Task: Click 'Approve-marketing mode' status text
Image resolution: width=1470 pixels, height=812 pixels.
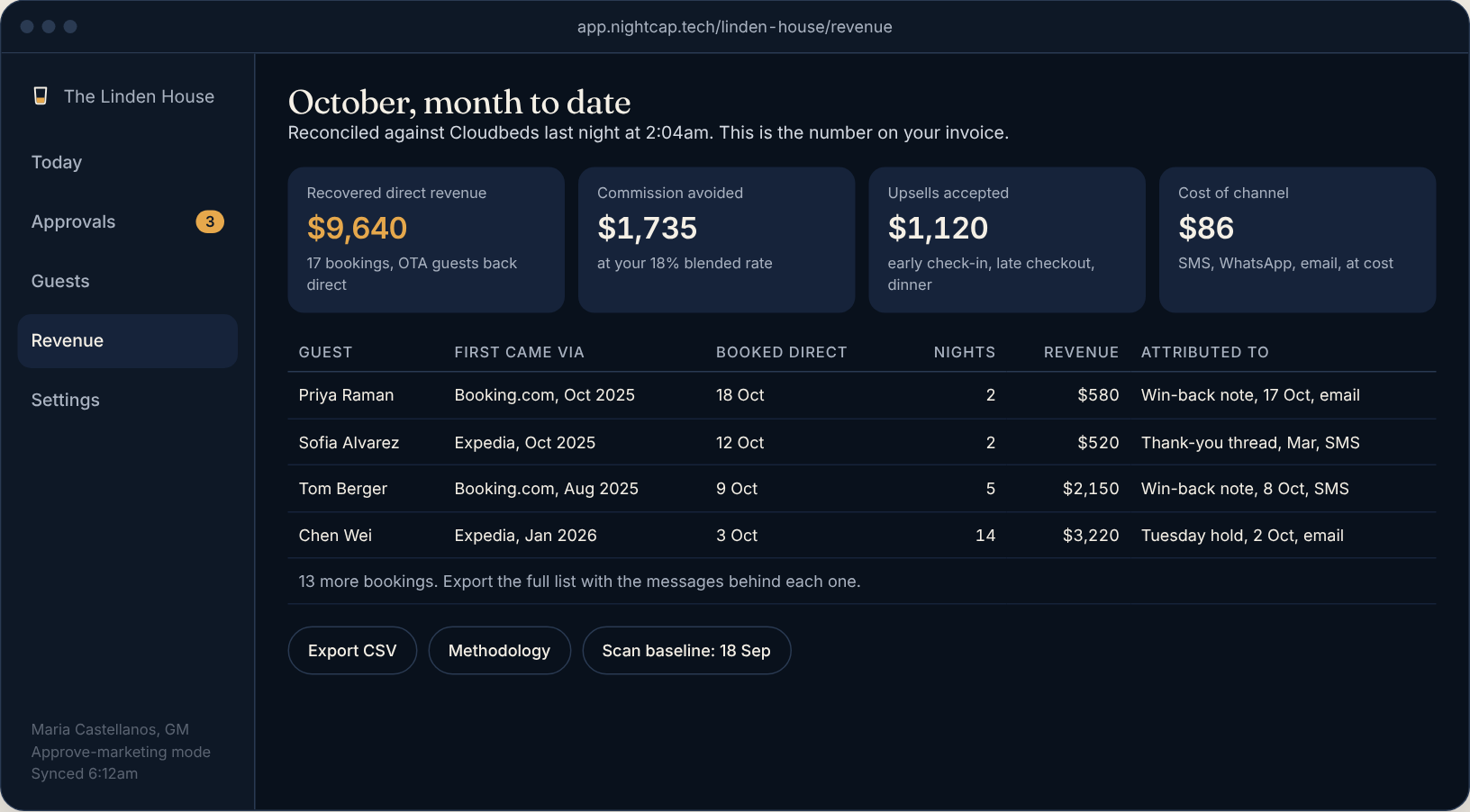Action: pos(121,752)
